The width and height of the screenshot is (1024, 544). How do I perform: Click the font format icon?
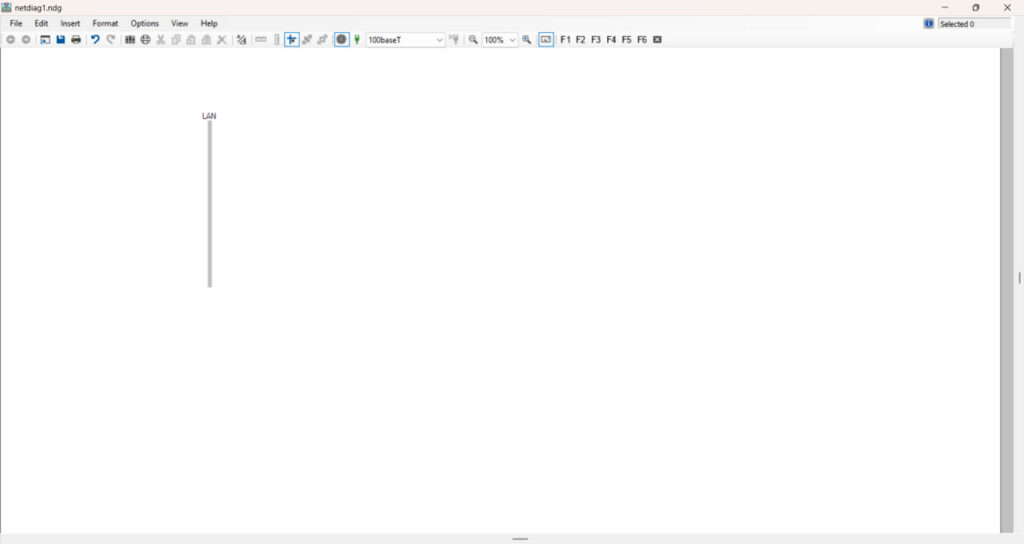241,40
